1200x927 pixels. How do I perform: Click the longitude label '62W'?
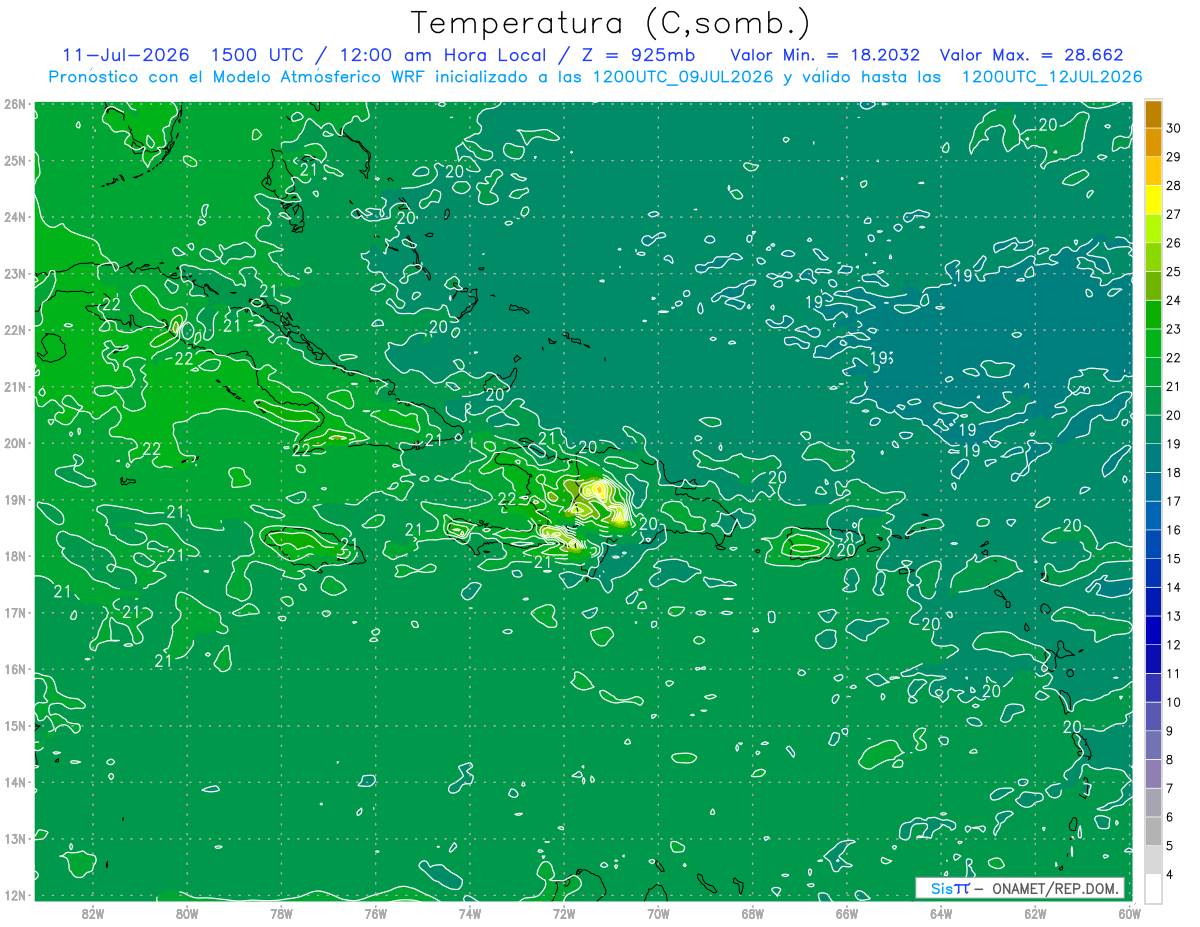point(1035,913)
